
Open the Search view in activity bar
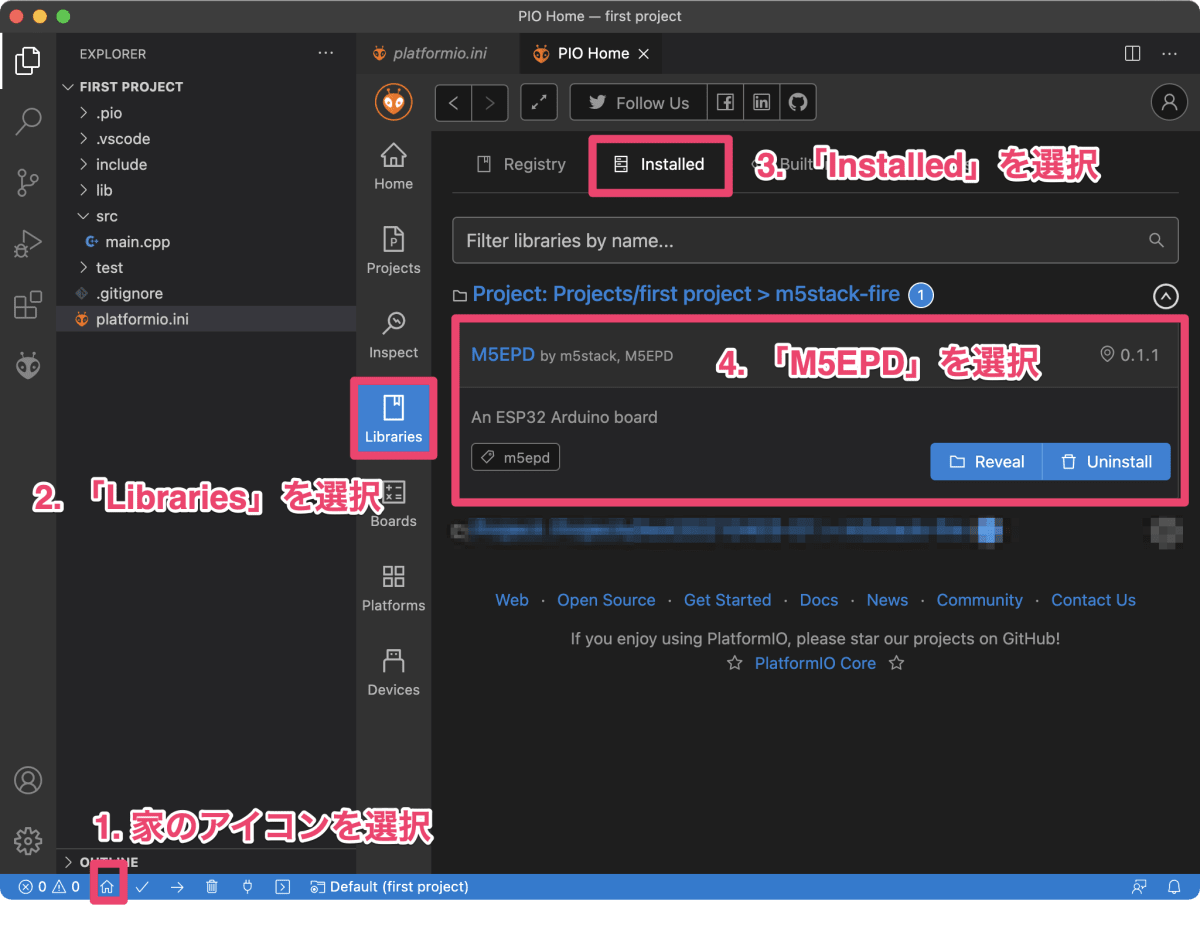pos(28,123)
